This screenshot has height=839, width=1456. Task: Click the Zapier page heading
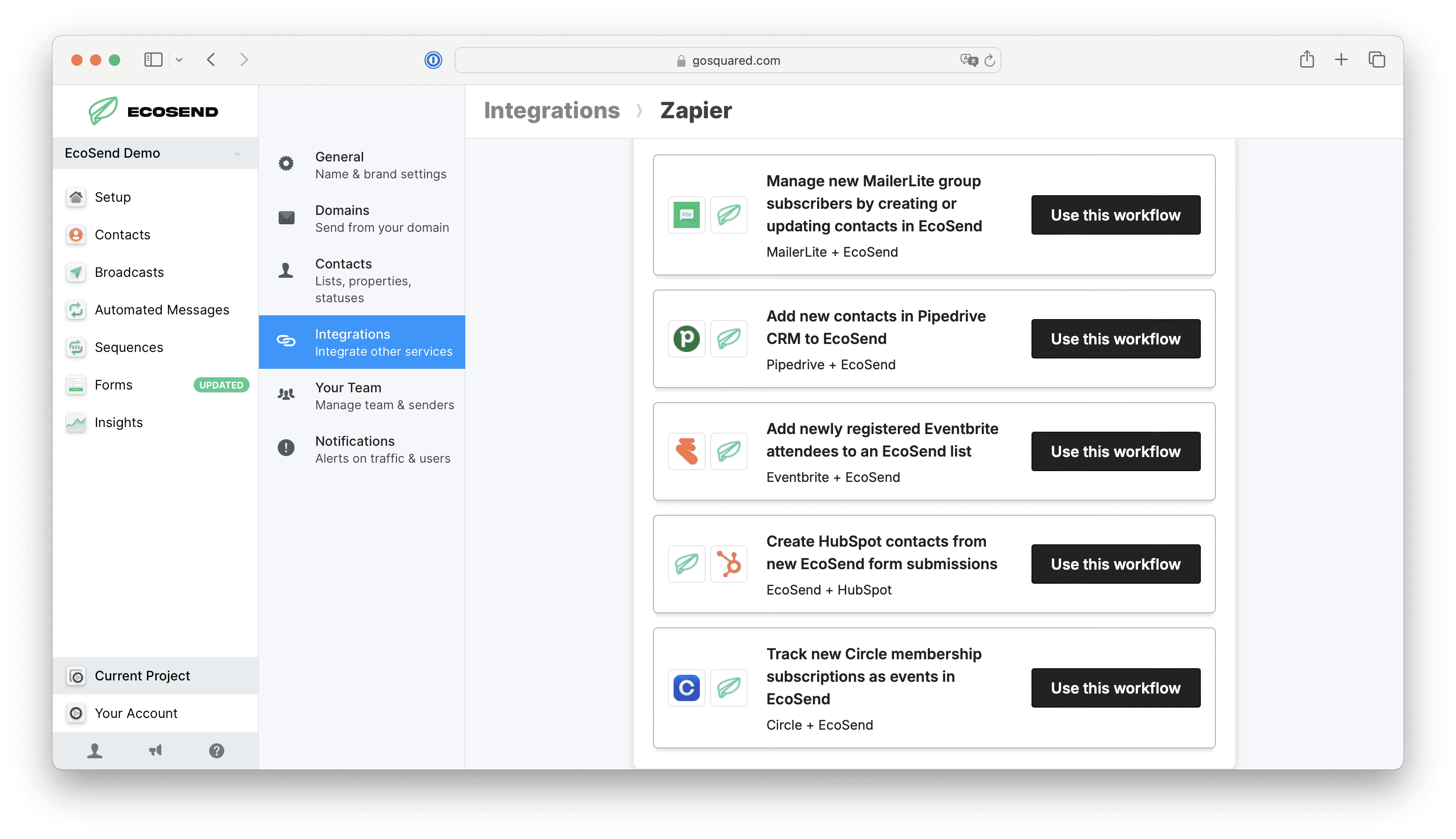(696, 111)
